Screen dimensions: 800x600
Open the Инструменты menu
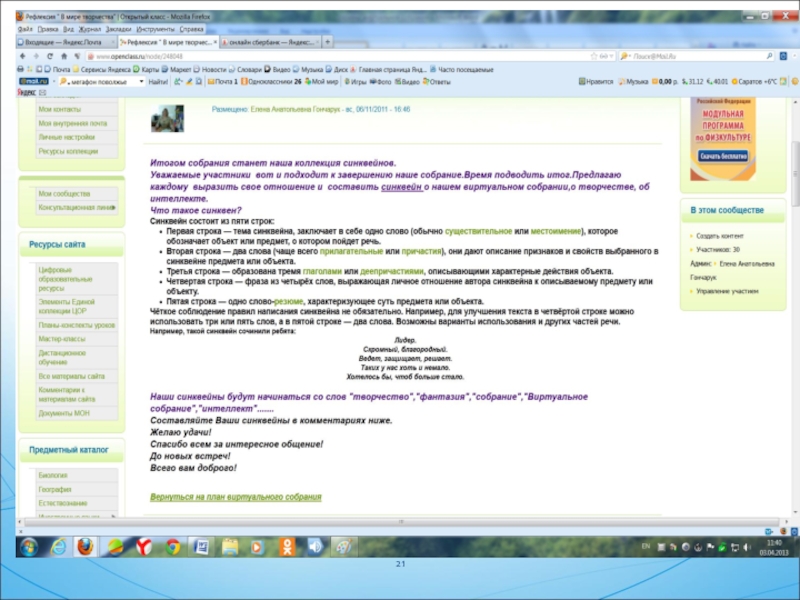[x=155, y=29]
